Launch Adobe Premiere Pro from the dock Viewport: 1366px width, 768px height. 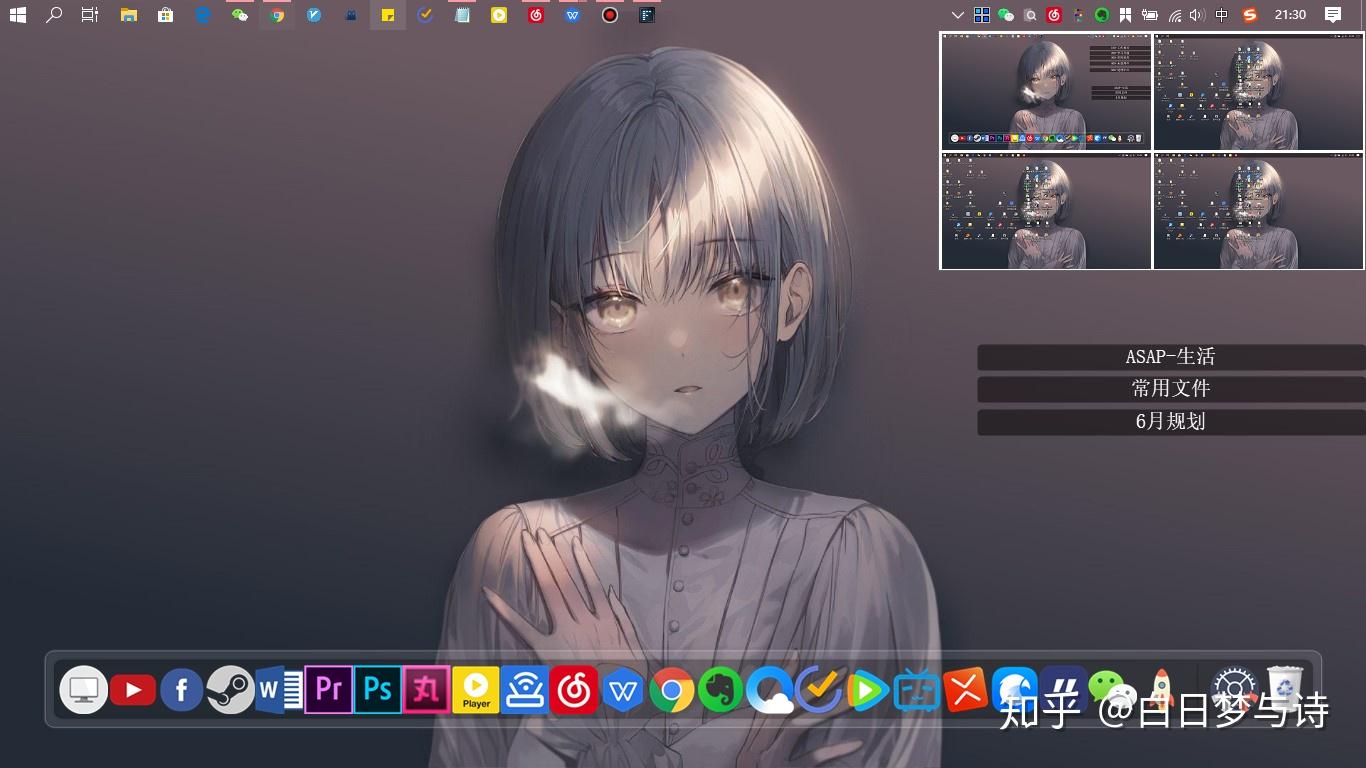pyautogui.click(x=328, y=689)
